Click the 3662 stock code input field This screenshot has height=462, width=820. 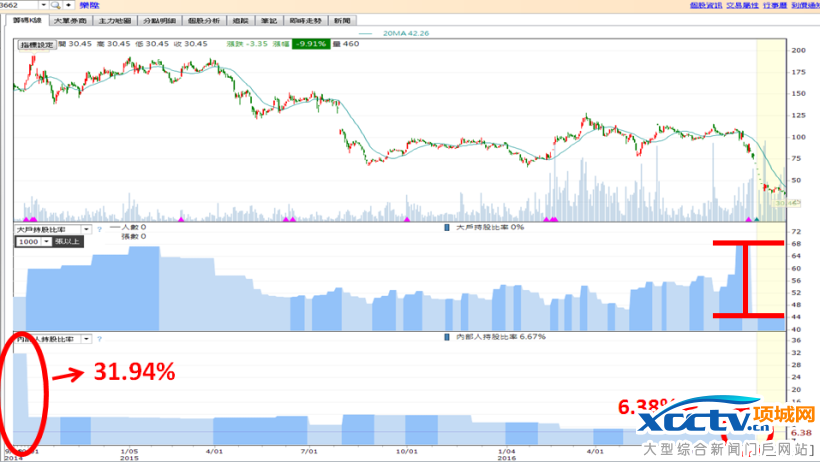18,5
